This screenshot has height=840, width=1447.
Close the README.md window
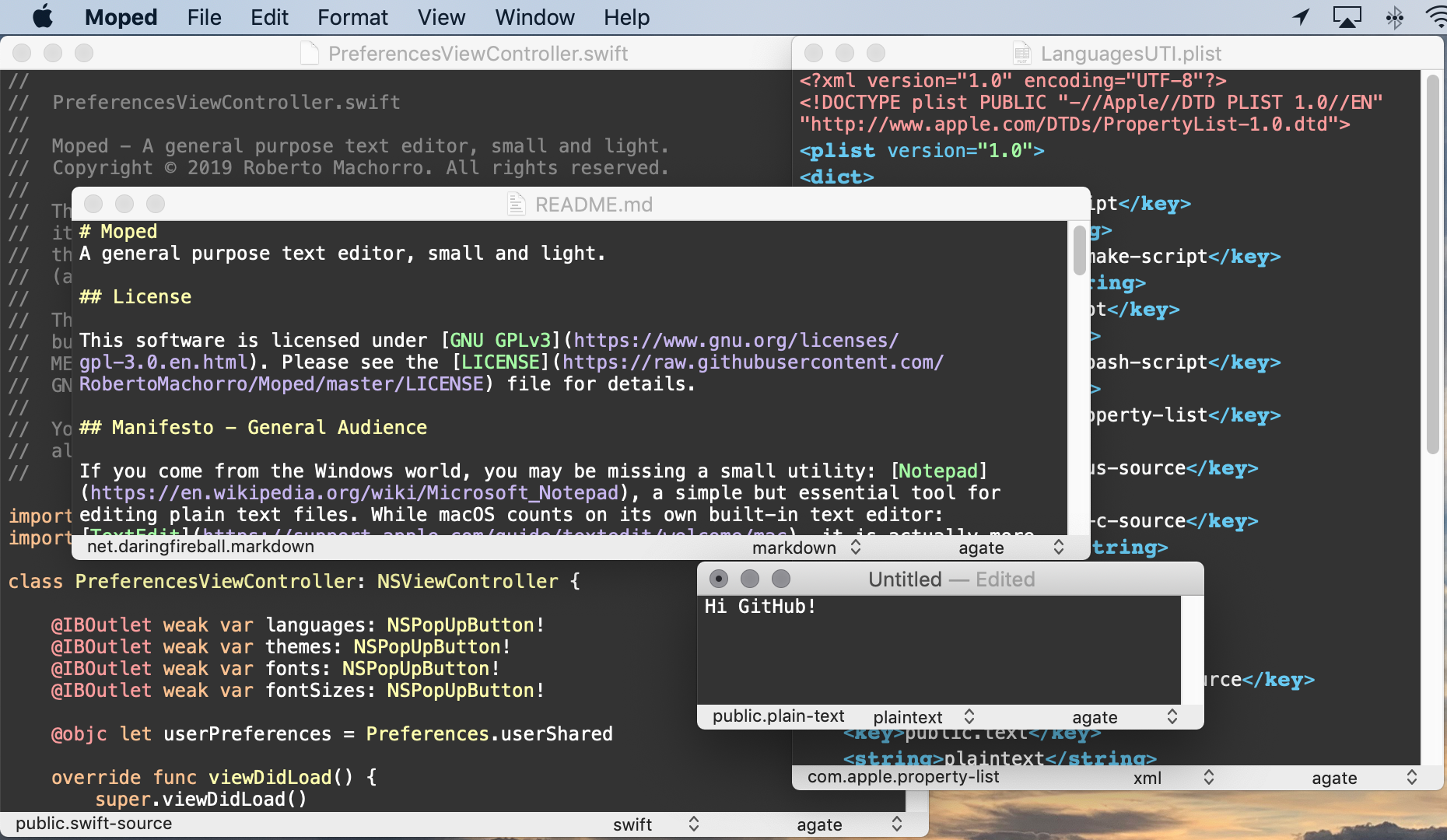point(93,204)
